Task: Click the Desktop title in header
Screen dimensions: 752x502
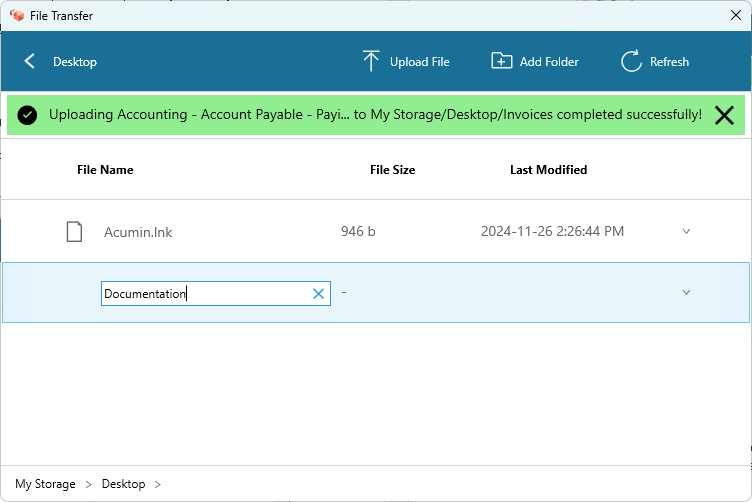Action: click(75, 62)
